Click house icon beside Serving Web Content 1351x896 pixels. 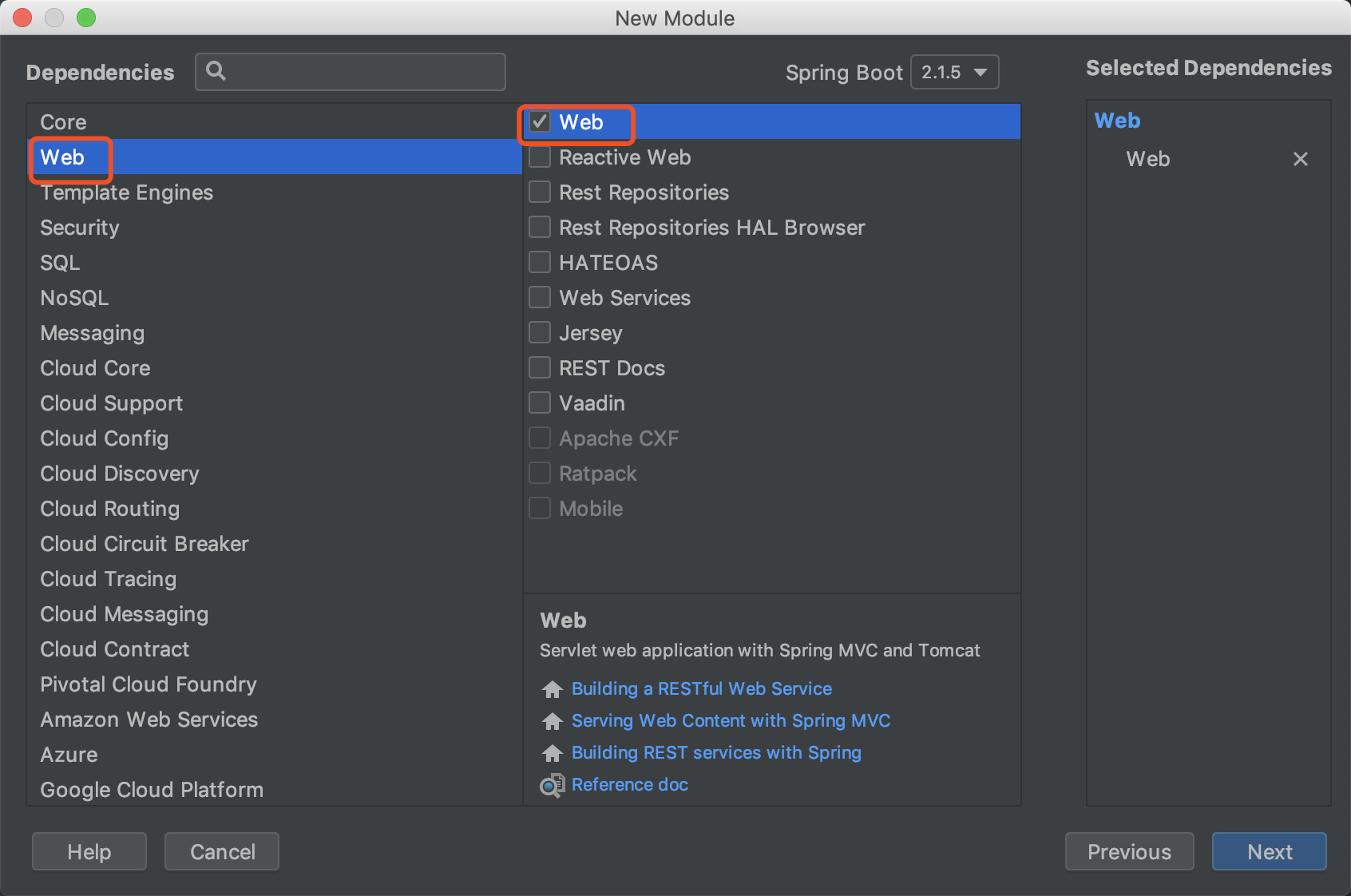tap(552, 721)
